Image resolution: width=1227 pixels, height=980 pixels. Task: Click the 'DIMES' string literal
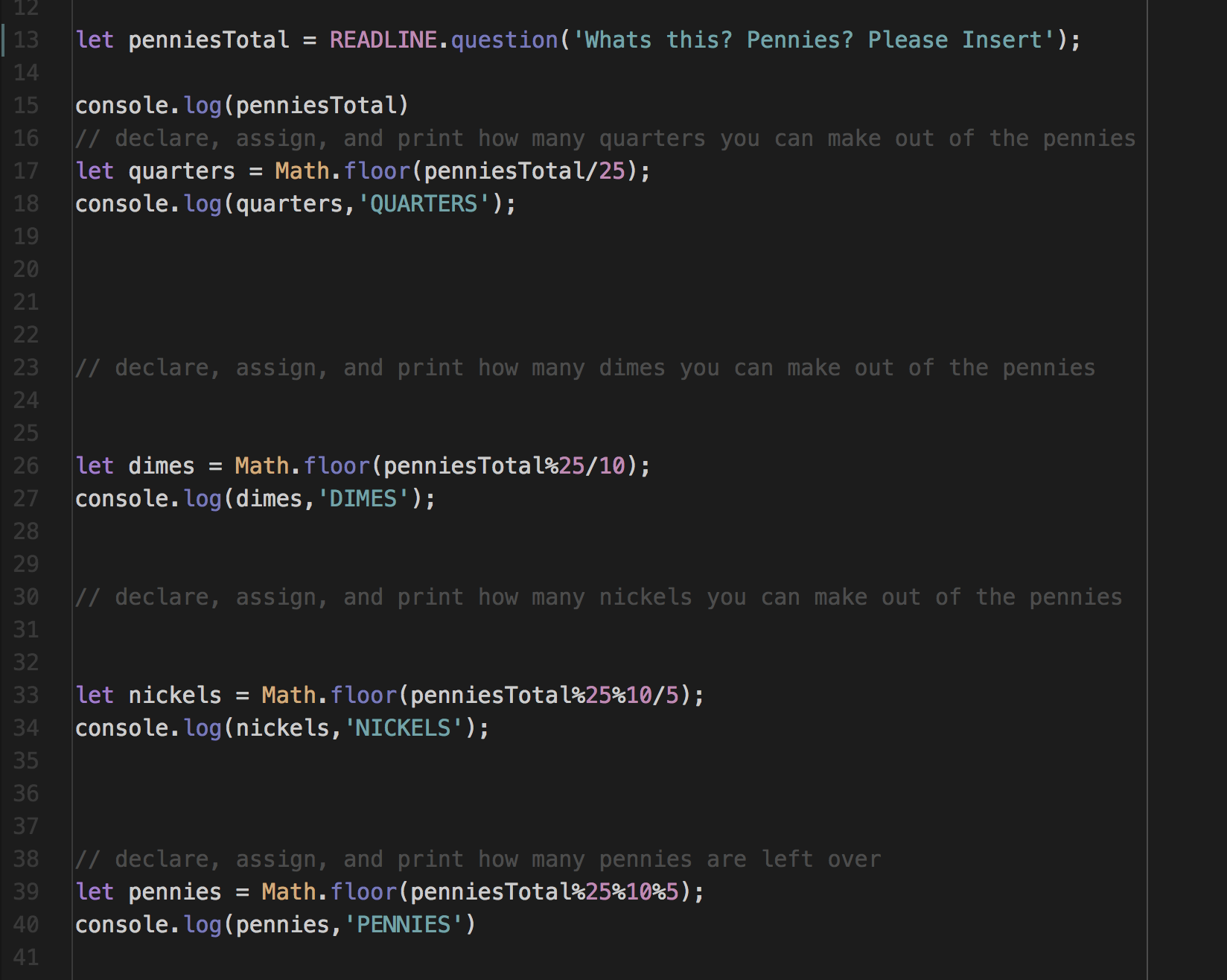(x=363, y=498)
